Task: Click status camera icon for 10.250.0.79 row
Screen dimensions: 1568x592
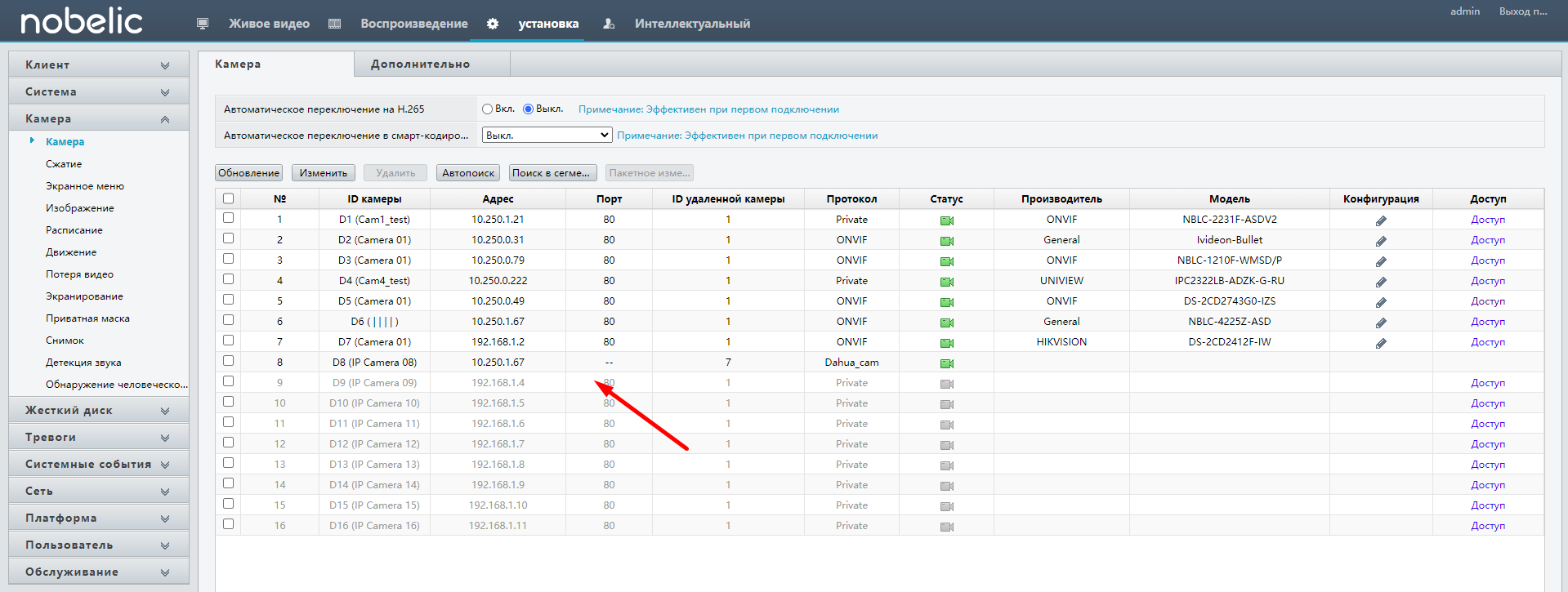Action: pyautogui.click(x=947, y=261)
